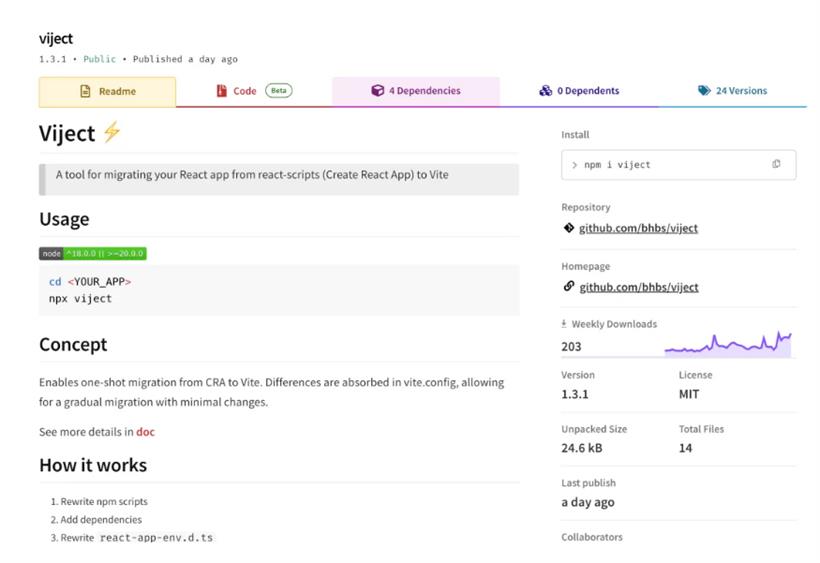The height and width of the screenshot is (563, 820).
Task: Click the git repository diamond icon
Action: click(x=569, y=228)
